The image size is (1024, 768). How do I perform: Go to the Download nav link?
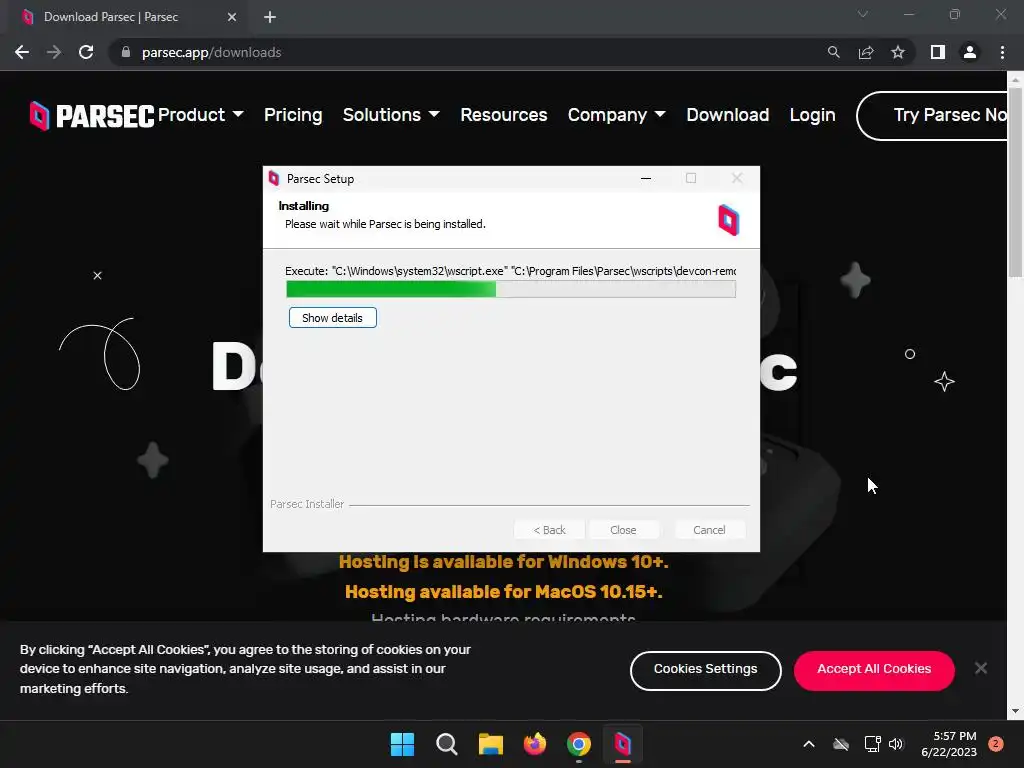728,115
